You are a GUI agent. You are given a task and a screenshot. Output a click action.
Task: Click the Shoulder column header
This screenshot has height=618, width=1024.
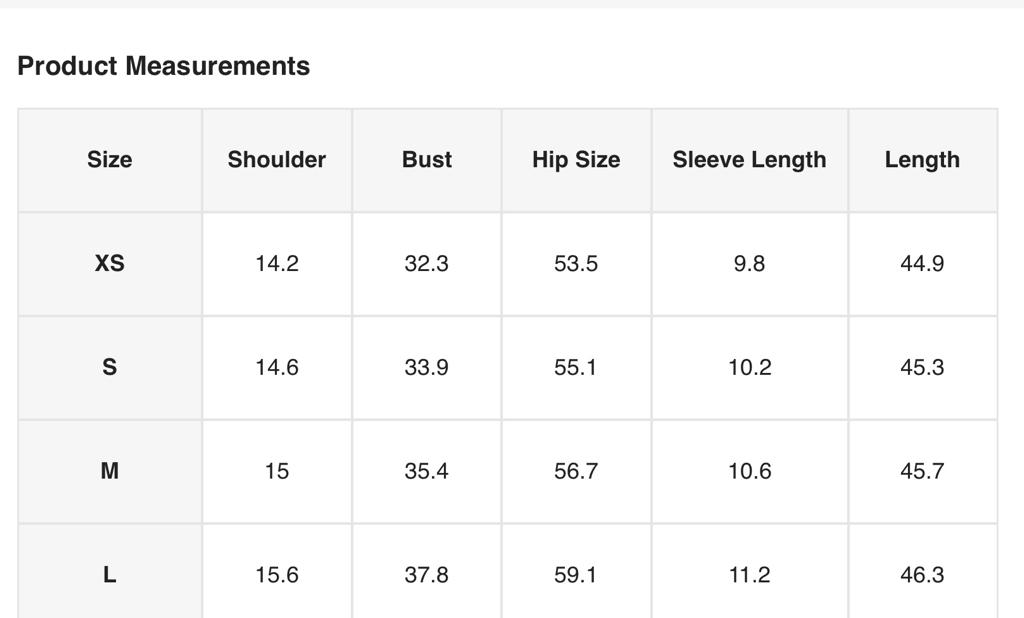pyautogui.click(x=277, y=160)
